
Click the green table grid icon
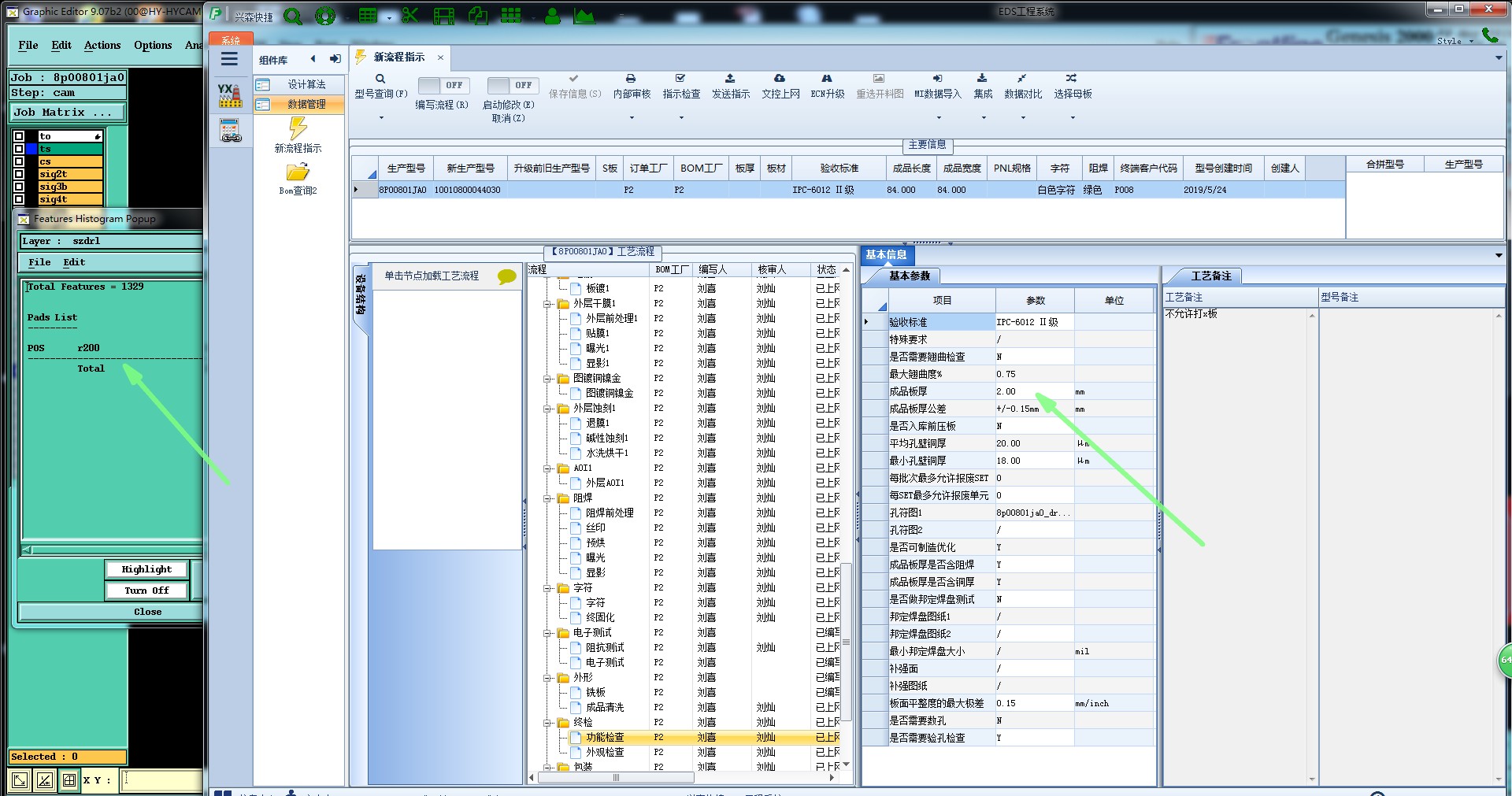pyautogui.click(x=368, y=16)
